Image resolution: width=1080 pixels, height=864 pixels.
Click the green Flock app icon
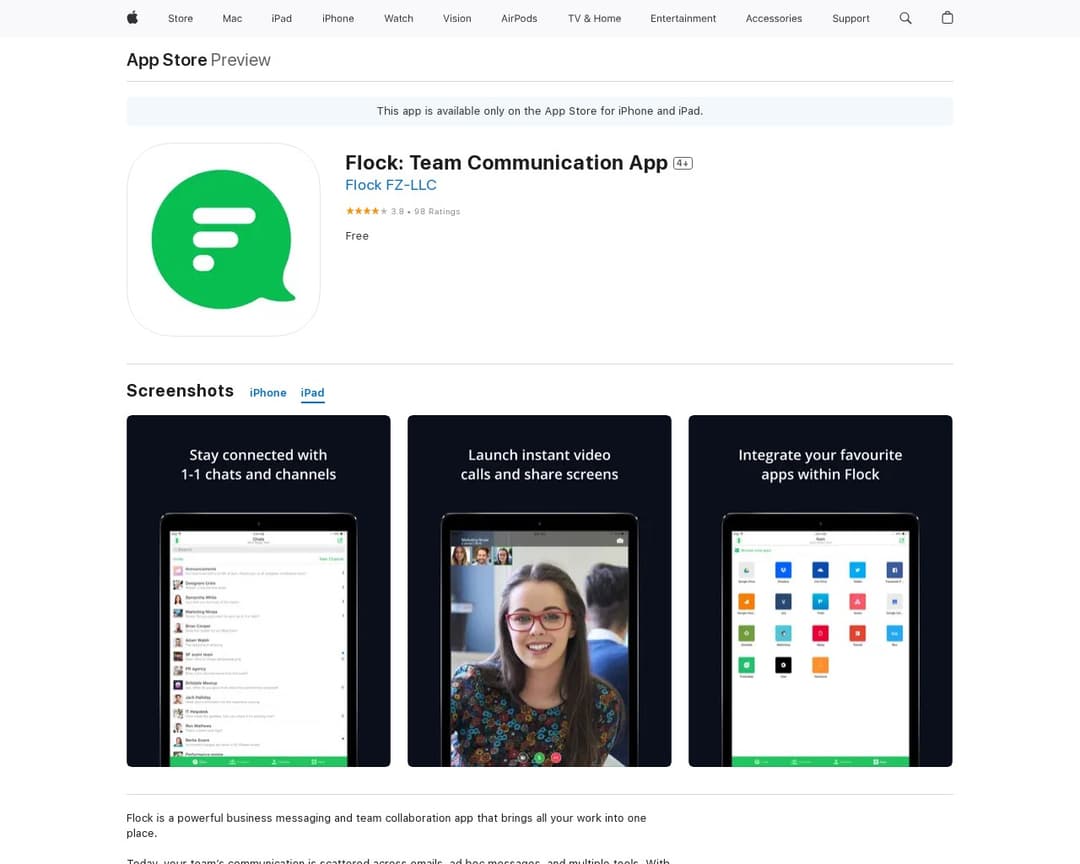(223, 240)
